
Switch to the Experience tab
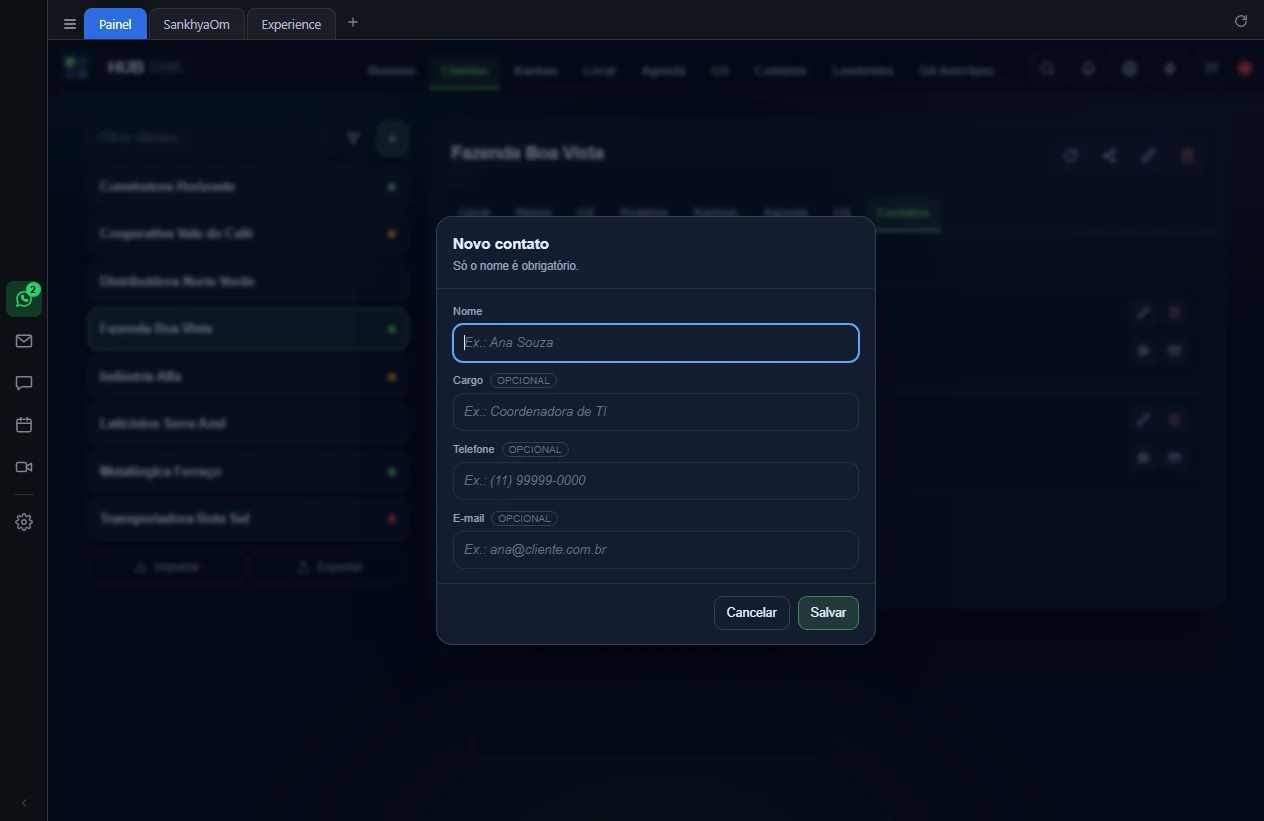(x=291, y=24)
